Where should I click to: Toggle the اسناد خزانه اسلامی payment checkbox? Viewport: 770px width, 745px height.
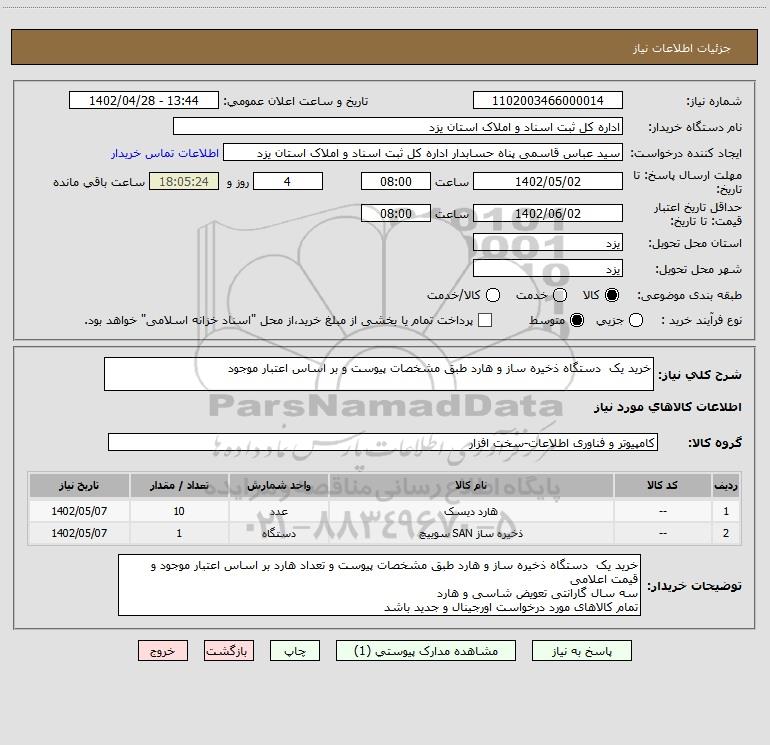point(485,320)
